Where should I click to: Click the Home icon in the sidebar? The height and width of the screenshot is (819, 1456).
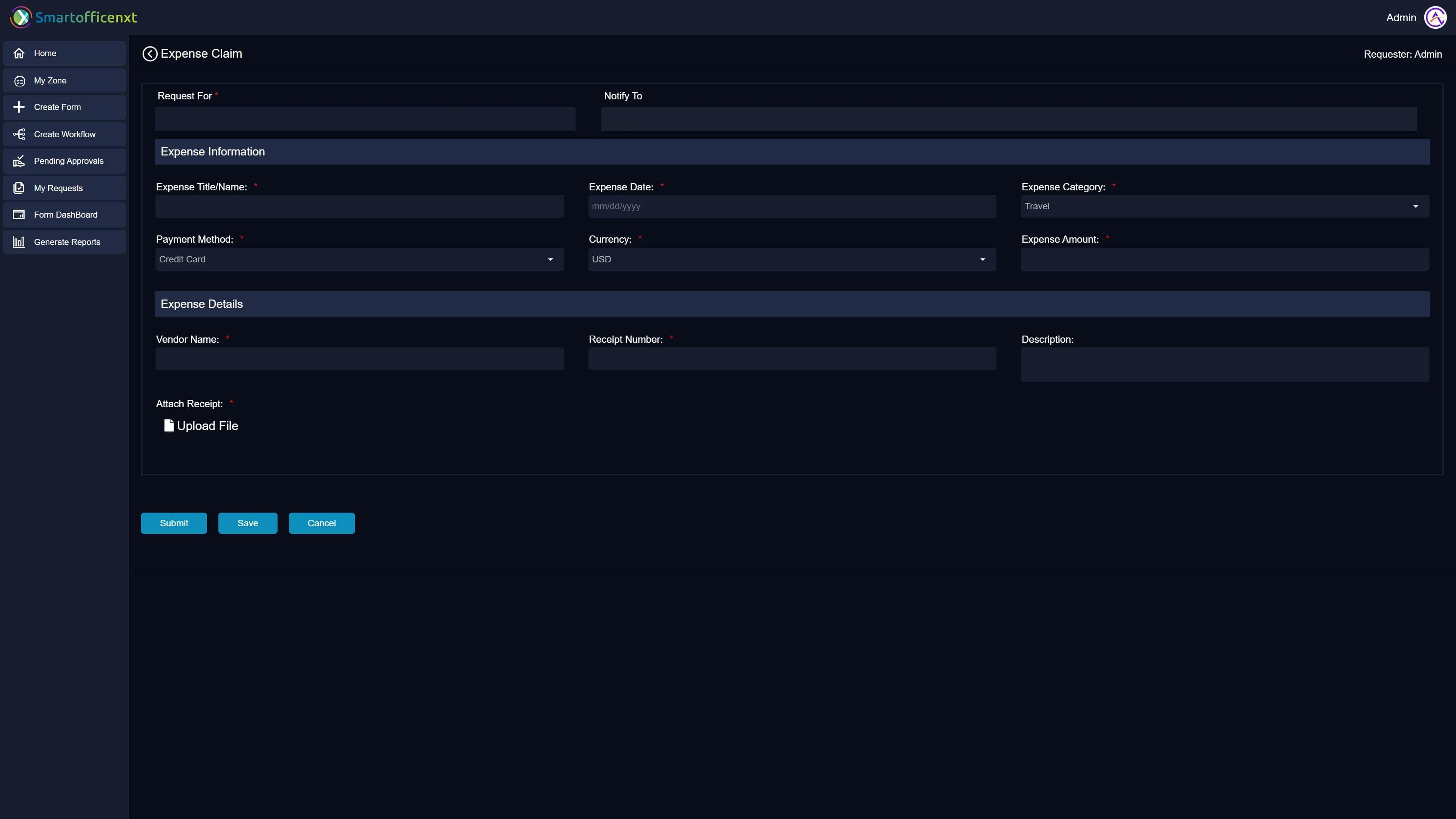[x=20, y=53]
